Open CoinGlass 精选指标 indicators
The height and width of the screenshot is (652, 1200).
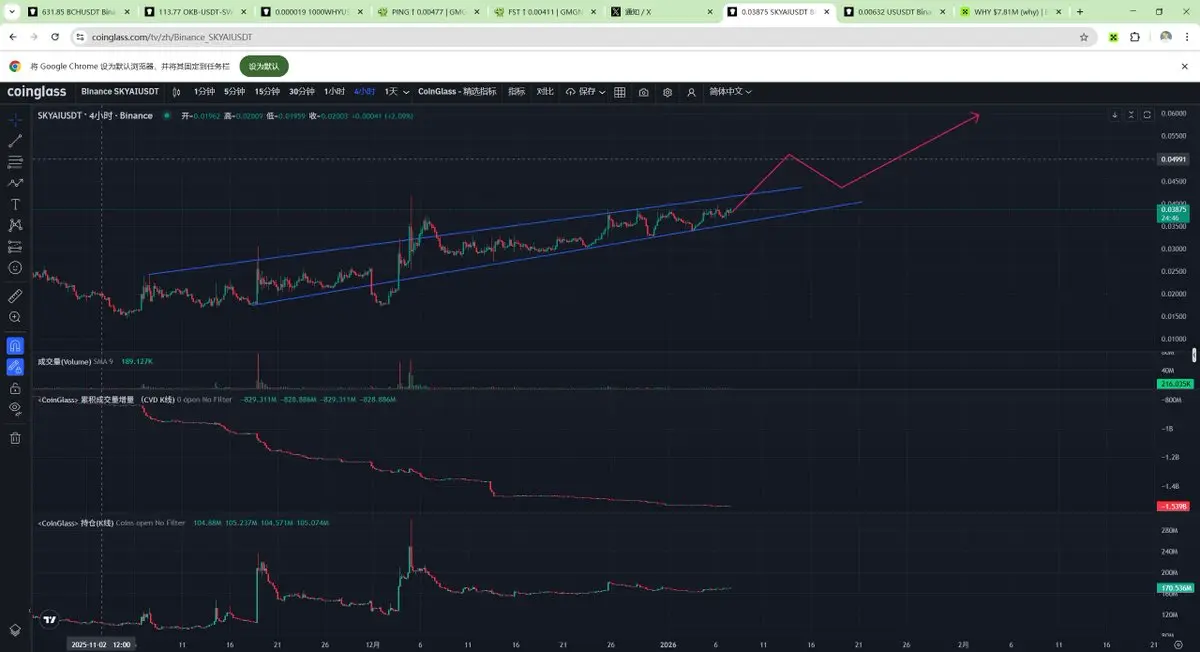pos(457,91)
